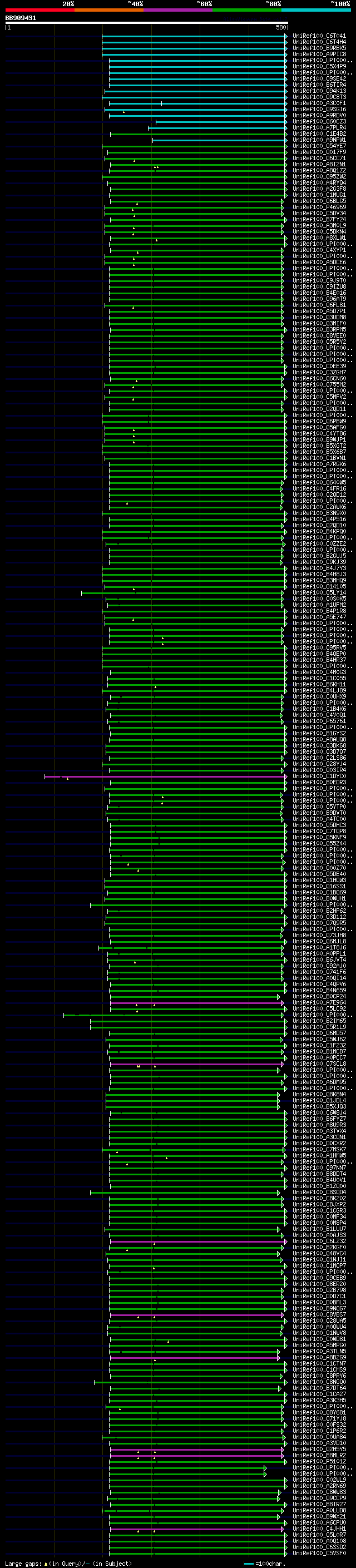Select hit label UniRef100_C5R1L9
This screenshot has width=356, height=1568.
click(x=319, y=1027)
